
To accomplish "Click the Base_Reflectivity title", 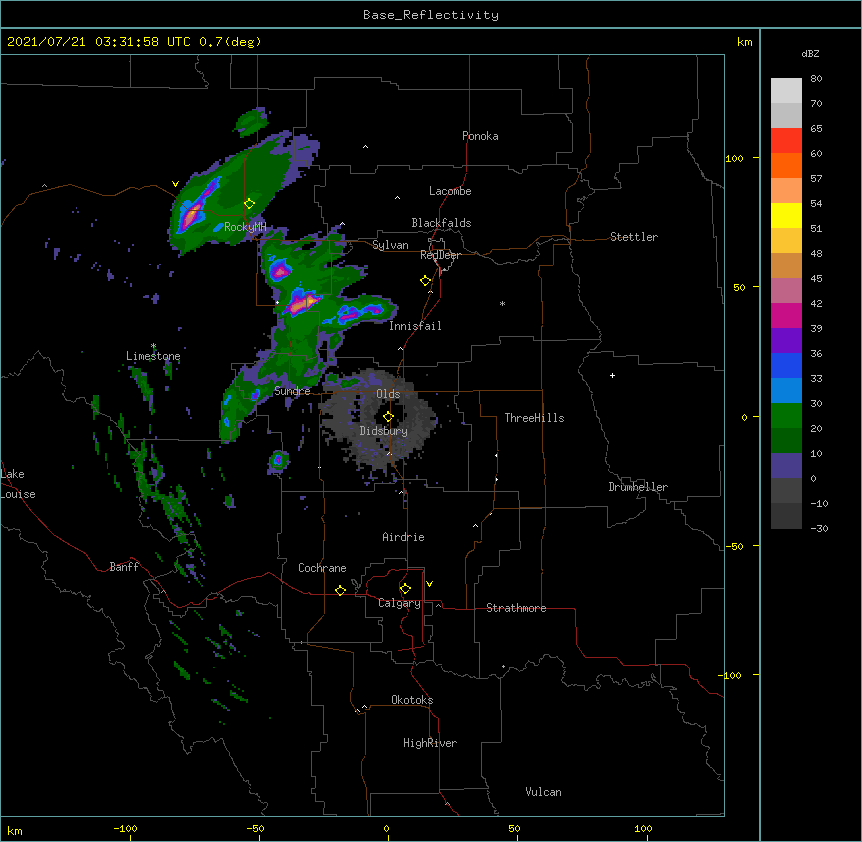I will [x=431, y=15].
